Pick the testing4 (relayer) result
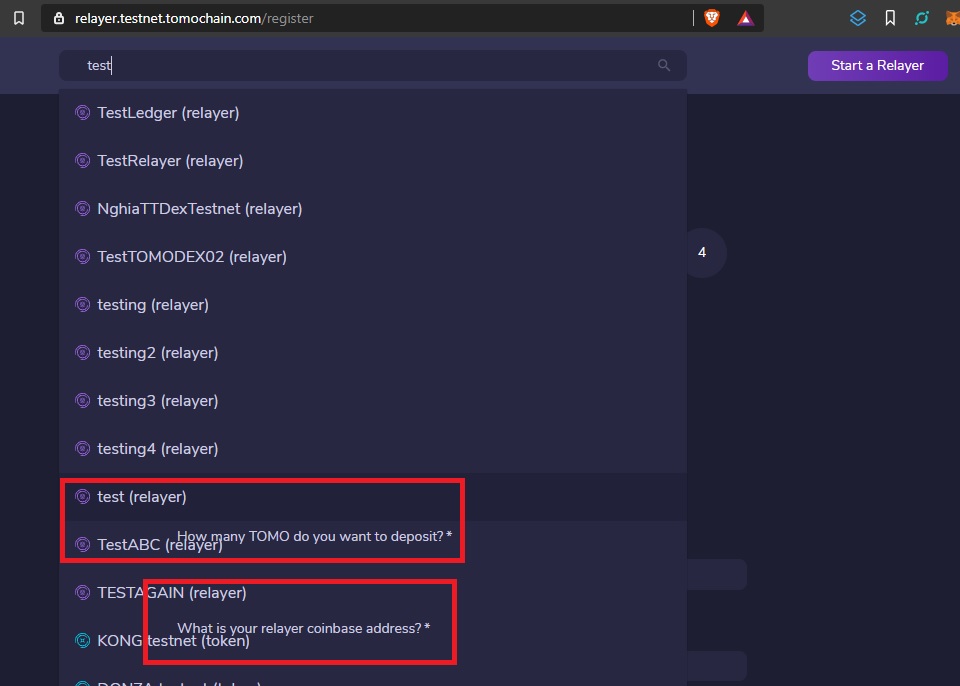Image resolution: width=960 pixels, height=686 pixels. tap(373, 448)
